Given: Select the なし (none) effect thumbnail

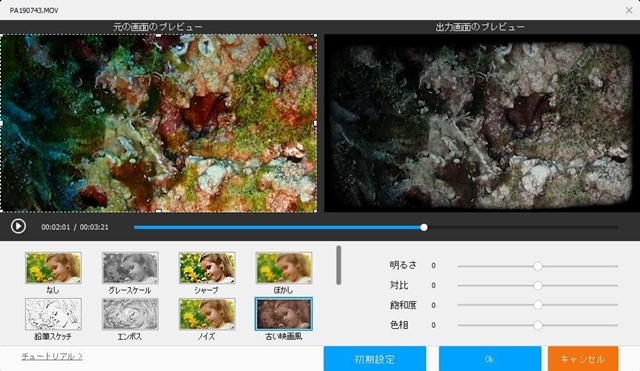Looking at the screenshot, I should (x=53, y=268).
